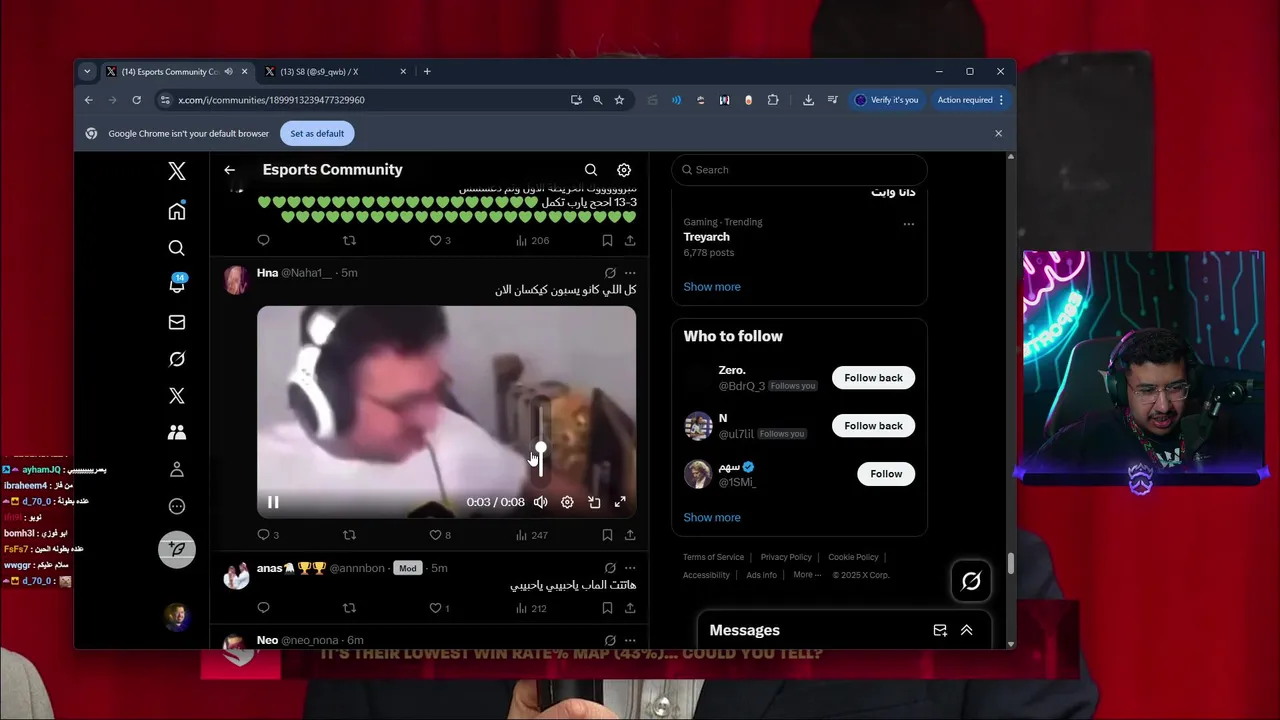Open community settings gear icon
This screenshot has height=720, width=1280.
pos(624,170)
